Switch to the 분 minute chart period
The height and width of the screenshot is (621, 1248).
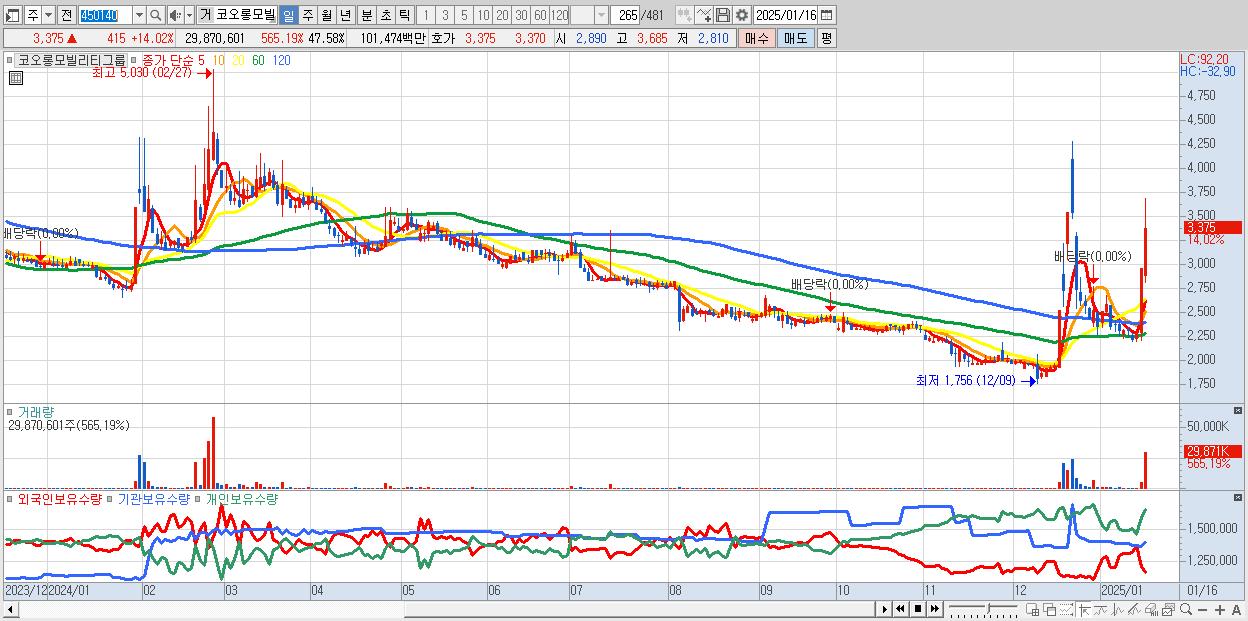[x=366, y=15]
